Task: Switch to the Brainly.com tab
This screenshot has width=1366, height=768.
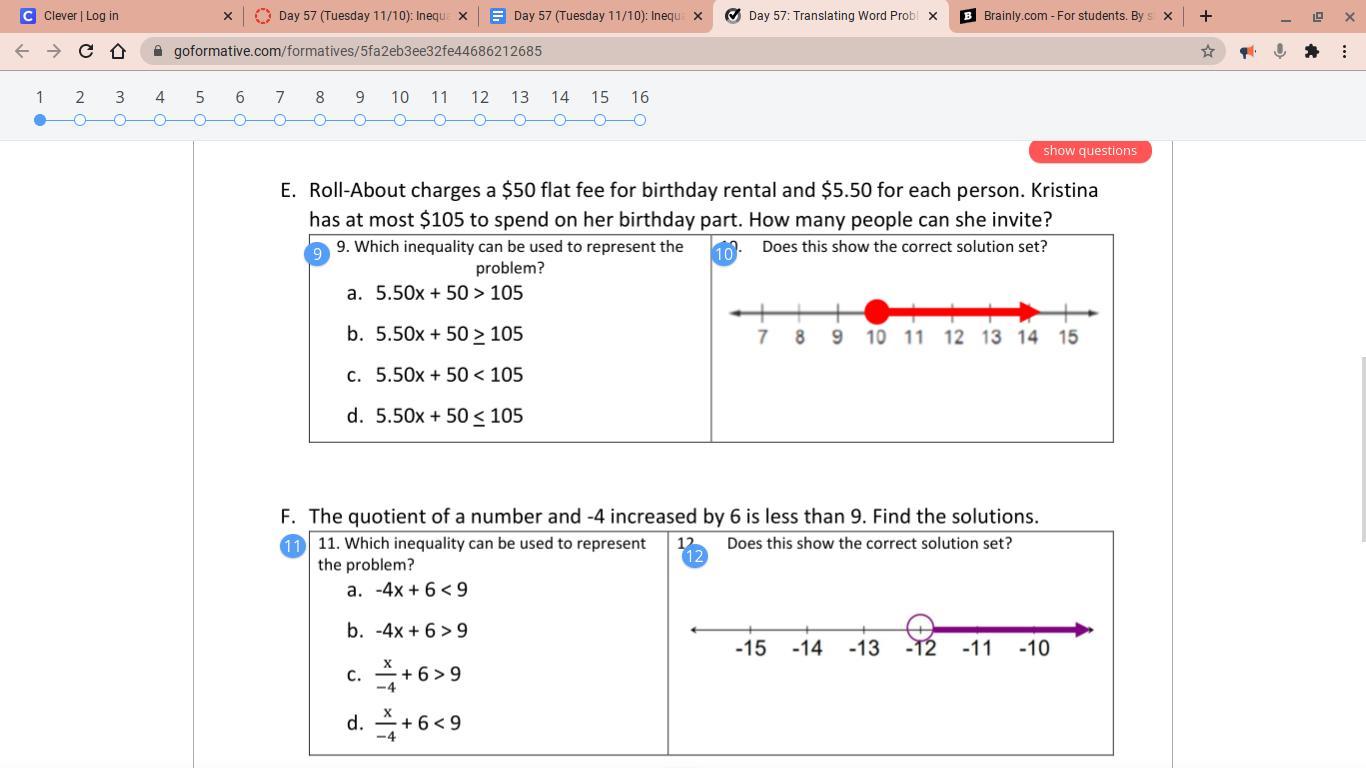Action: pos(1065,16)
